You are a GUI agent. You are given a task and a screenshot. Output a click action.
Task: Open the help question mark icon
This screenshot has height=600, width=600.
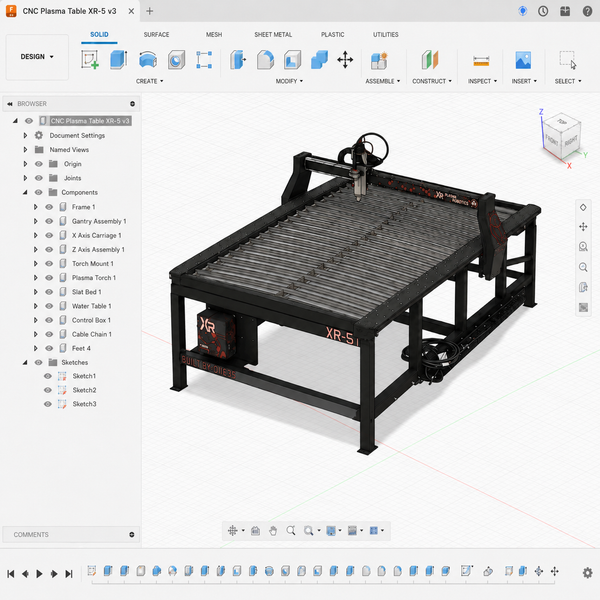[x=587, y=11]
